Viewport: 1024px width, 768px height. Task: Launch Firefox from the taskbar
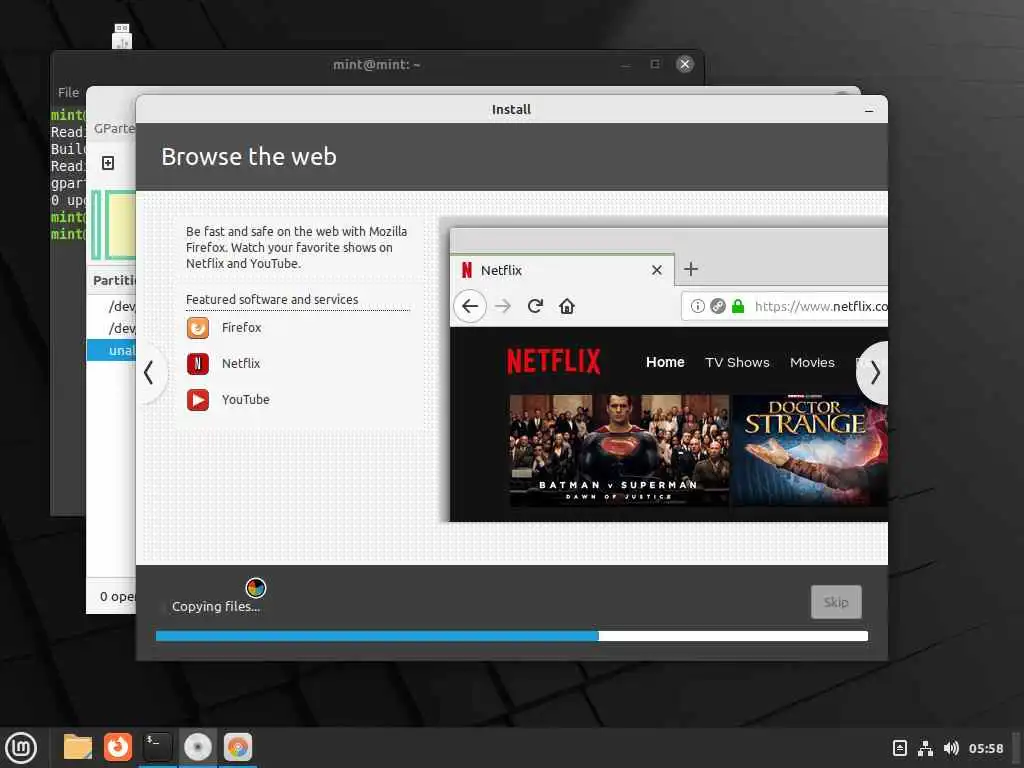[118, 747]
